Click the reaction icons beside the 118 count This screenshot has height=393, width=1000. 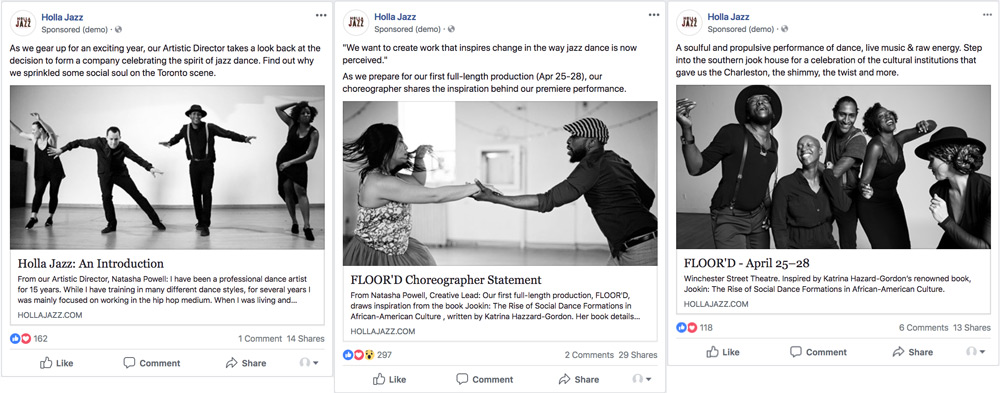click(686, 327)
